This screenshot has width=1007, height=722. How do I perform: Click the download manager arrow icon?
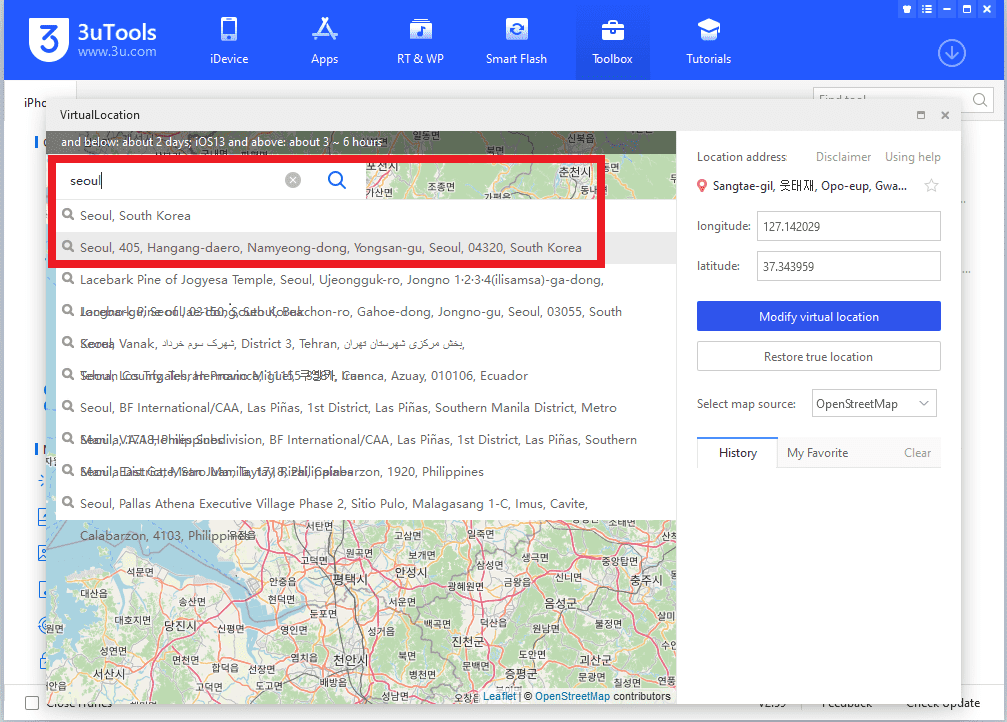coord(951,53)
